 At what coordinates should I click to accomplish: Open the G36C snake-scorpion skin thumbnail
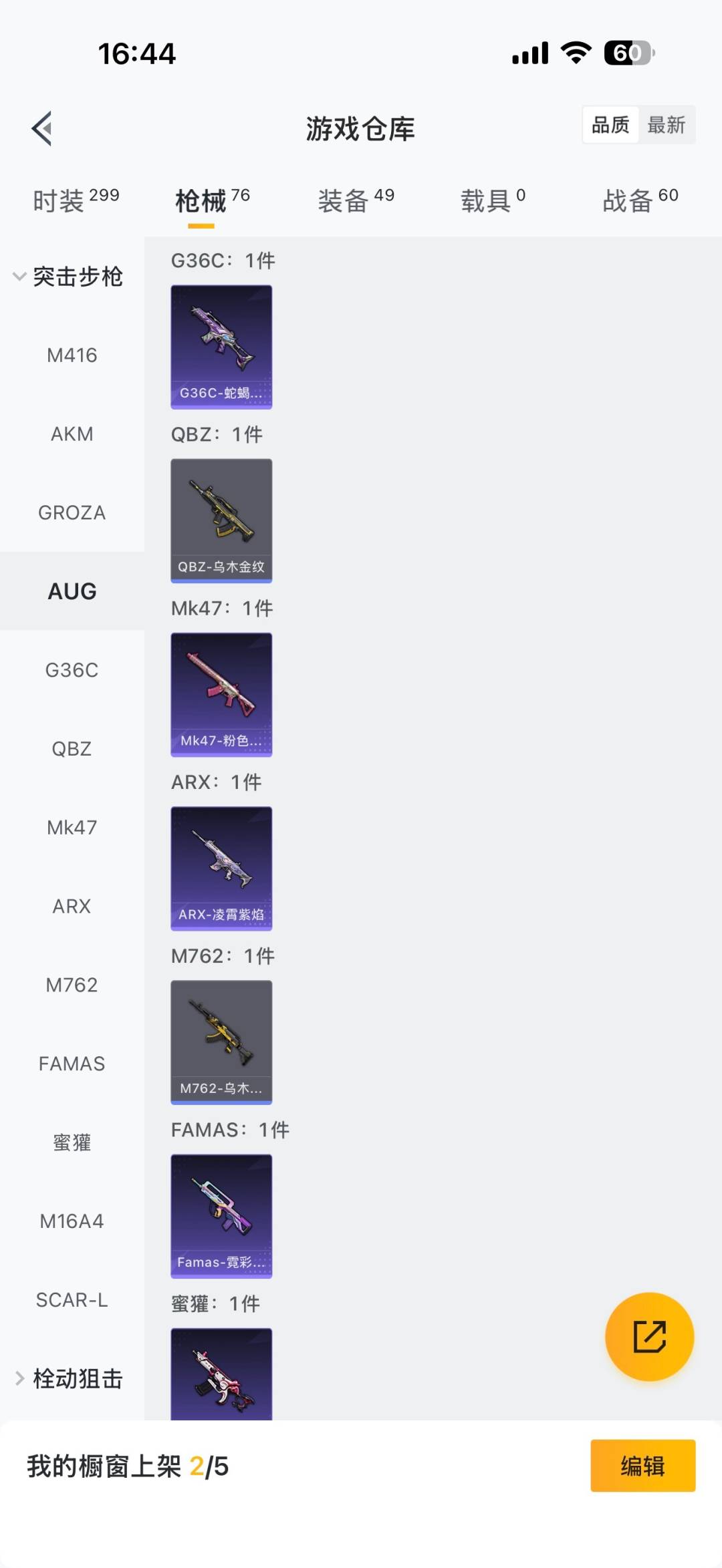click(221, 347)
